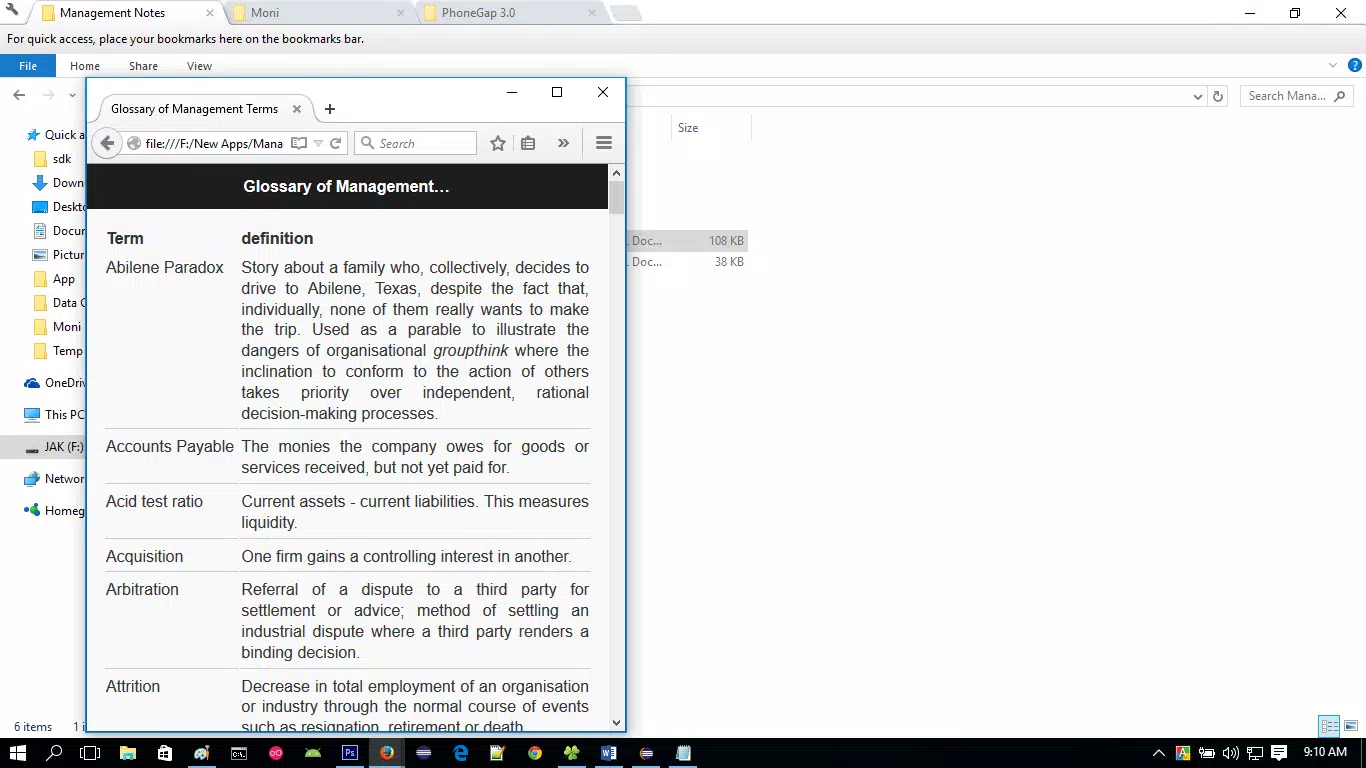1366x768 pixels.
Task: Show bookmarks list icon
Action: (x=528, y=143)
